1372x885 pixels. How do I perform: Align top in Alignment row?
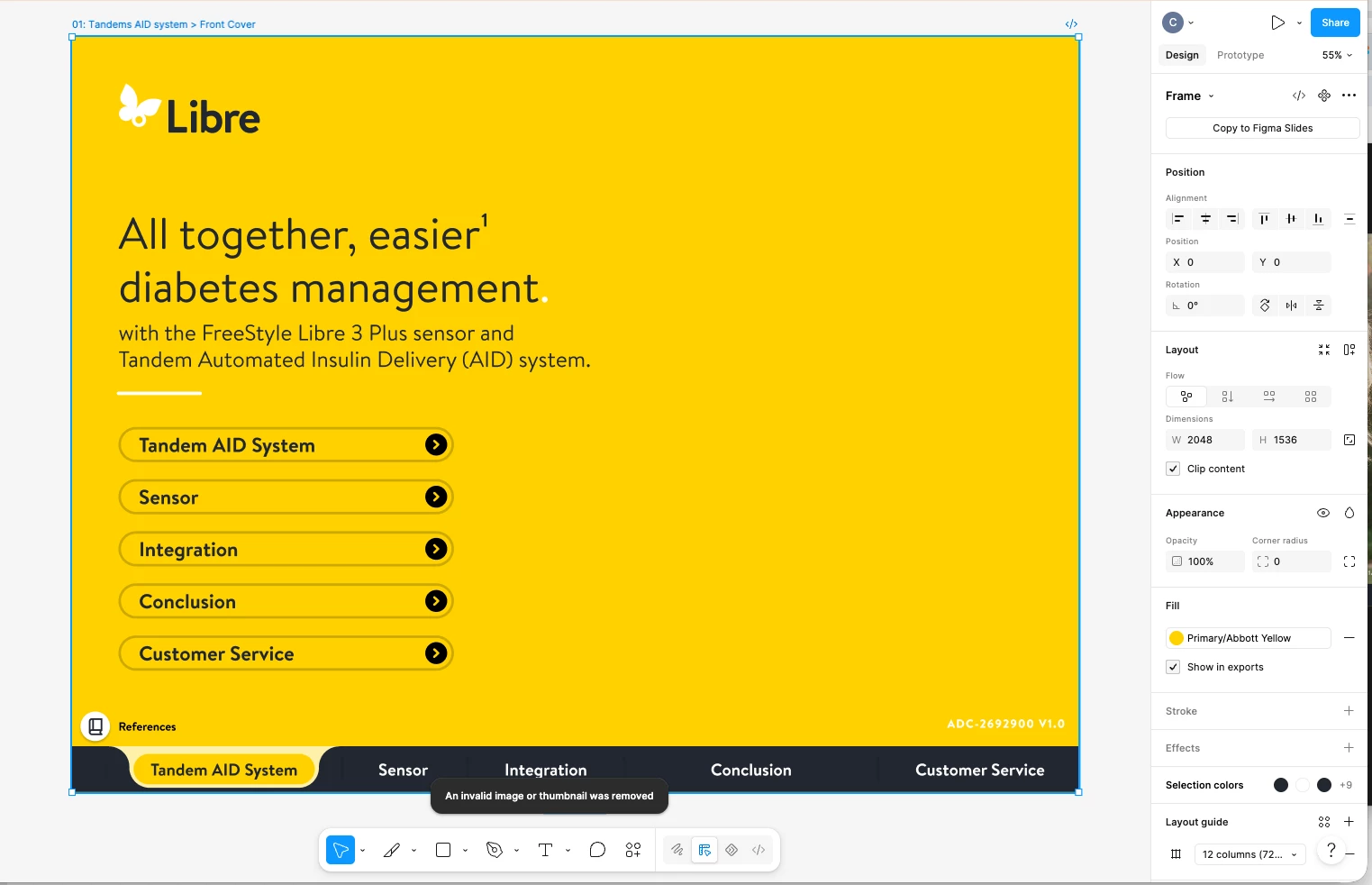pyautogui.click(x=1265, y=219)
